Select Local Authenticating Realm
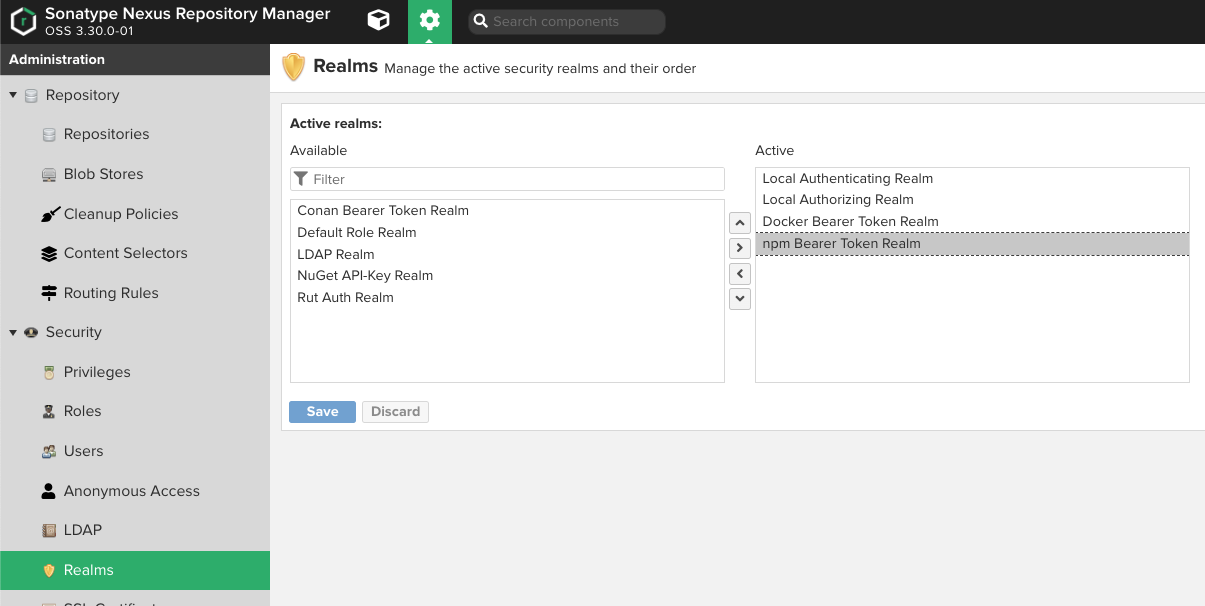 click(x=972, y=179)
